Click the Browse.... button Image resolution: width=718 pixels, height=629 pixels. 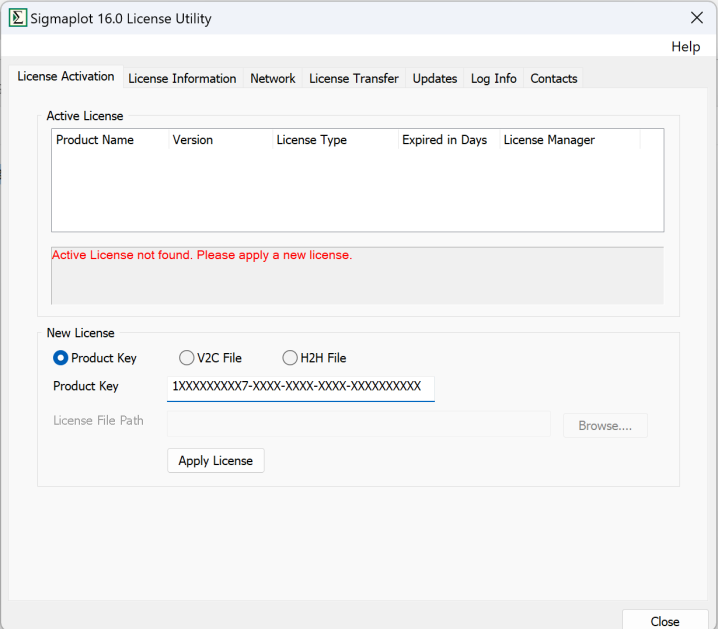pyautogui.click(x=605, y=426)
